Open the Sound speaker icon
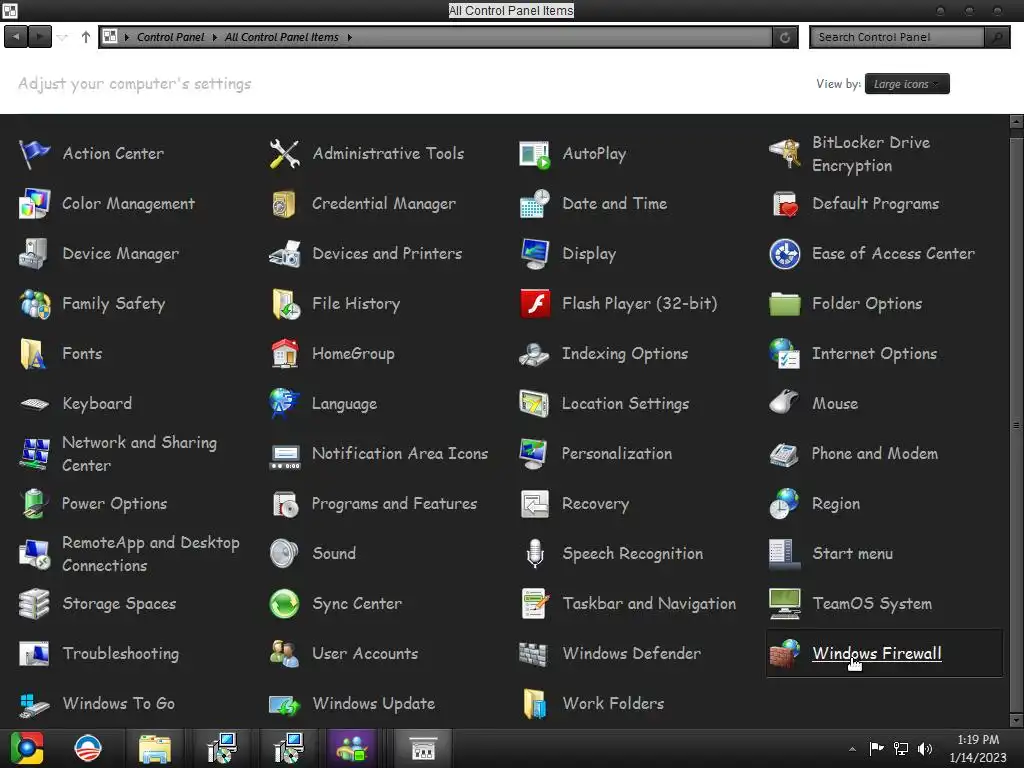The height and width of the screenshot is (768, 1024). coord(284,554)
